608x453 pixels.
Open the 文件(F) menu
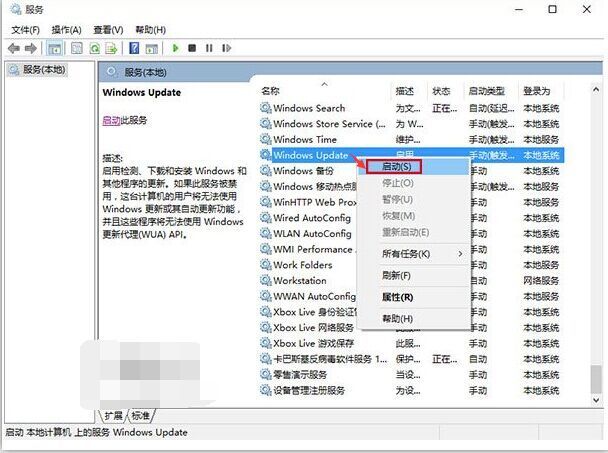(x=25, y=30)
